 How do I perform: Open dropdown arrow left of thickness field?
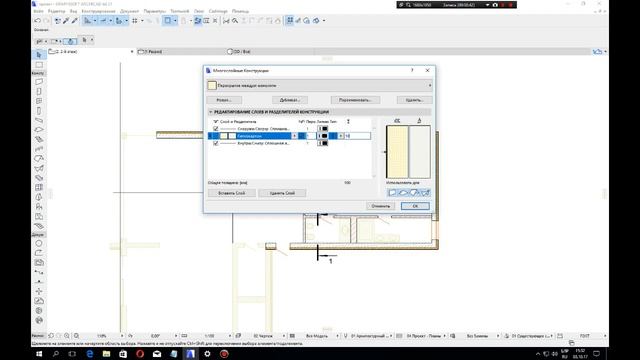click(x=341, y=136)
